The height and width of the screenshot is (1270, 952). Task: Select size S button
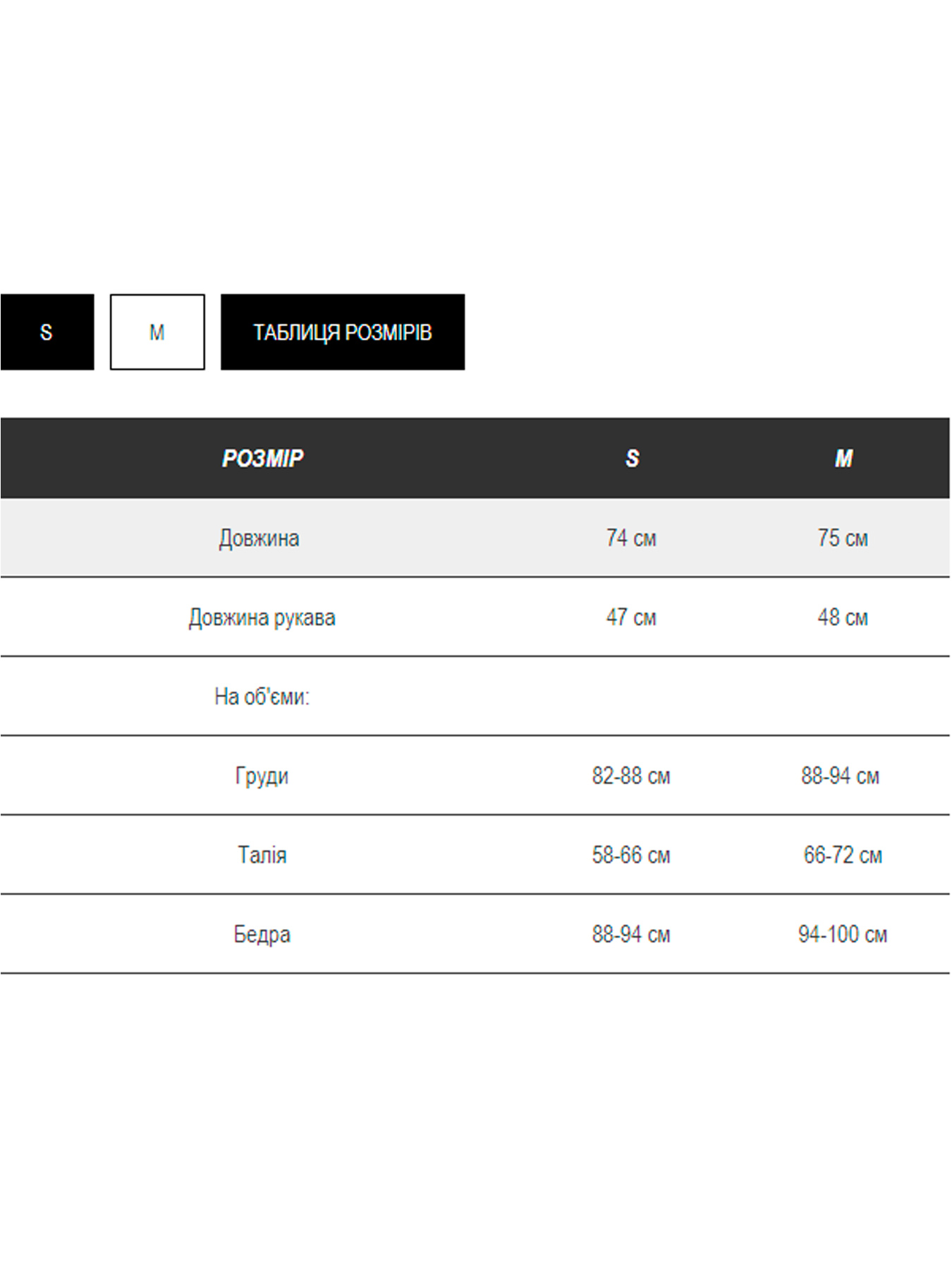pos(47,332)
